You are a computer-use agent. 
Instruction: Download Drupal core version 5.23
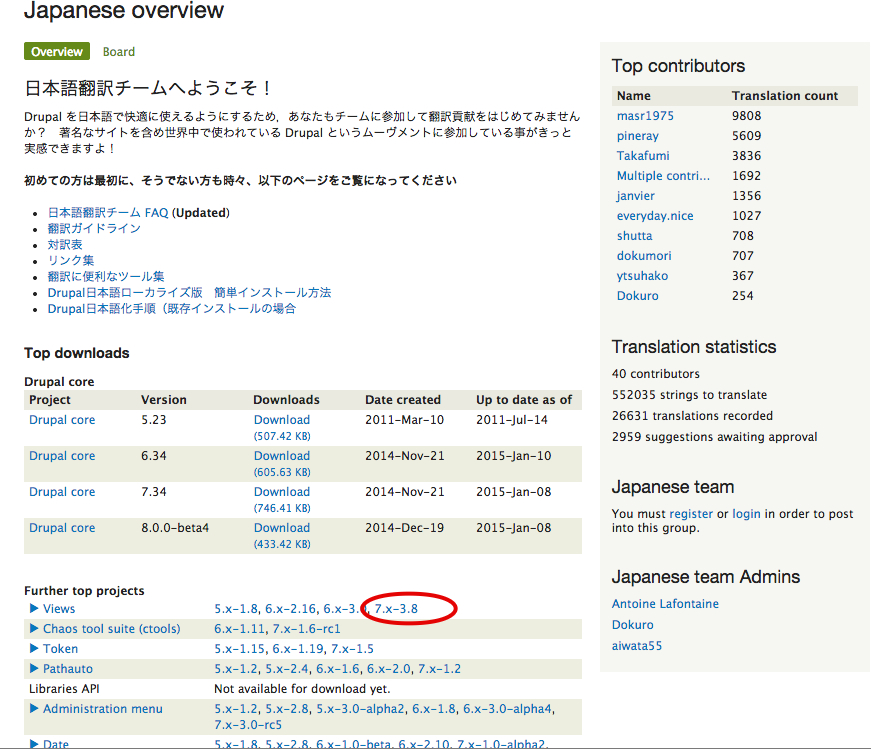pos(281,419)
